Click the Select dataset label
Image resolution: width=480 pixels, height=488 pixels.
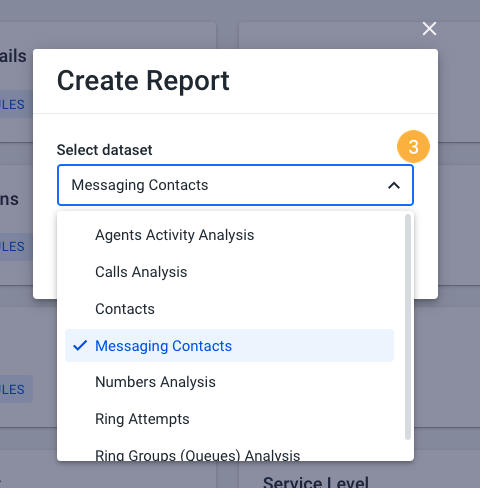click(105, 150)
